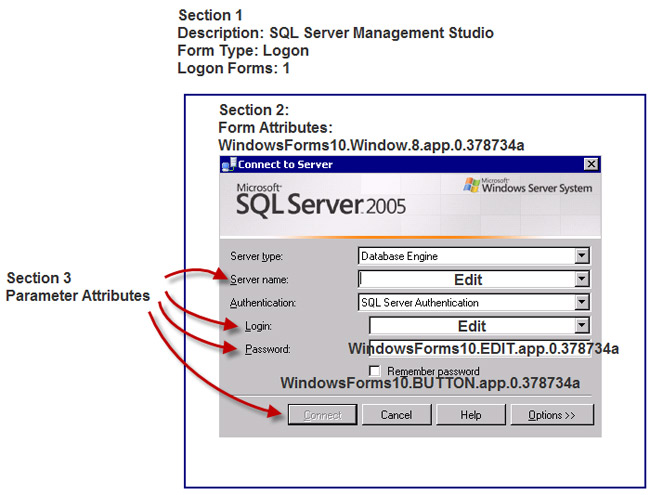This screenshot has width=650, height=495.
Task: Expand the dialog with Options >>
Action: click(552, 415)
